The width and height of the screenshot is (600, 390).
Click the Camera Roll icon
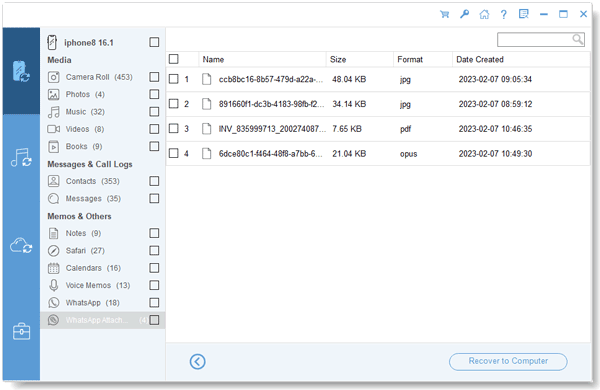tap(54, 77)
